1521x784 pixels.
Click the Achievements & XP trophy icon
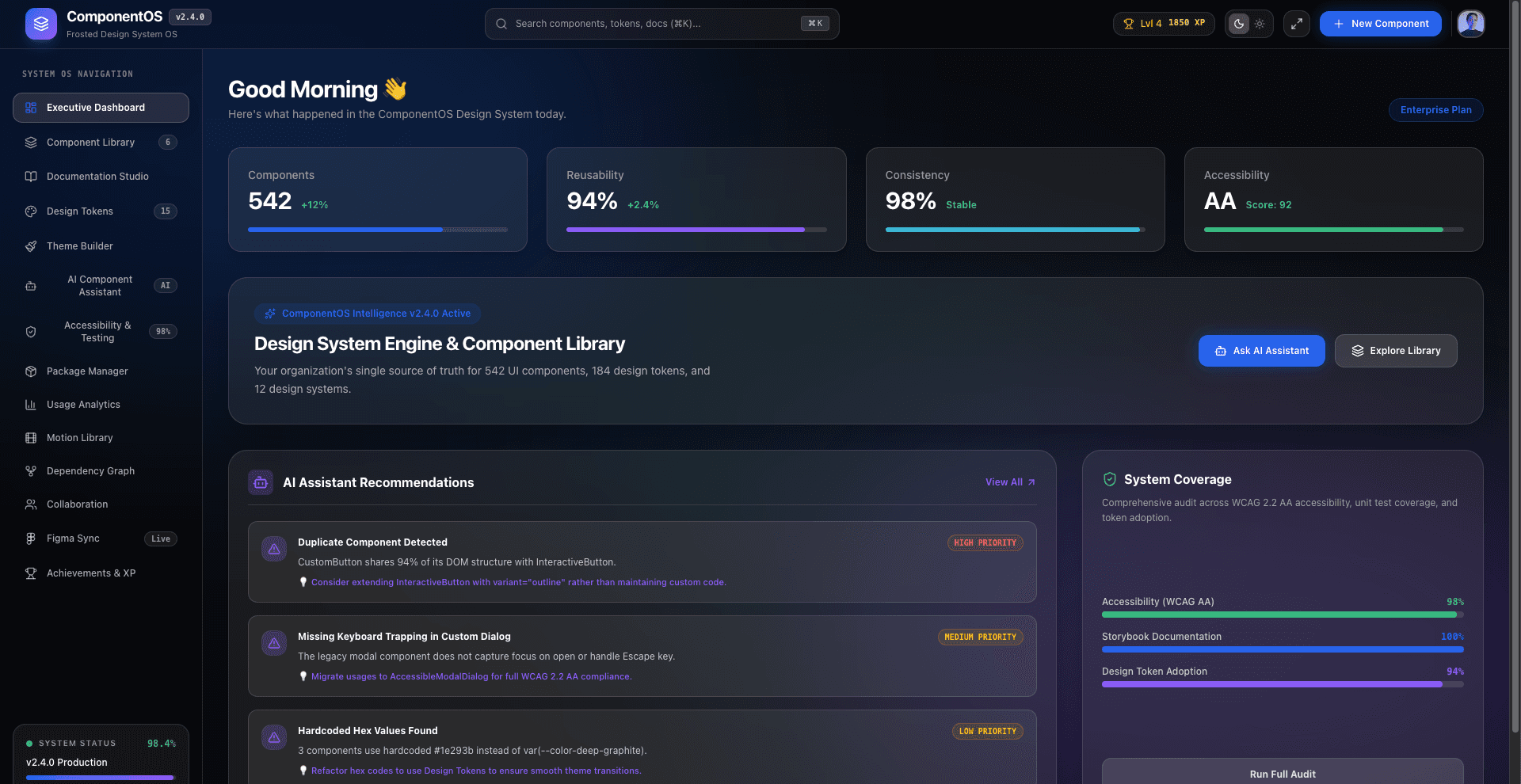(31, 573)
